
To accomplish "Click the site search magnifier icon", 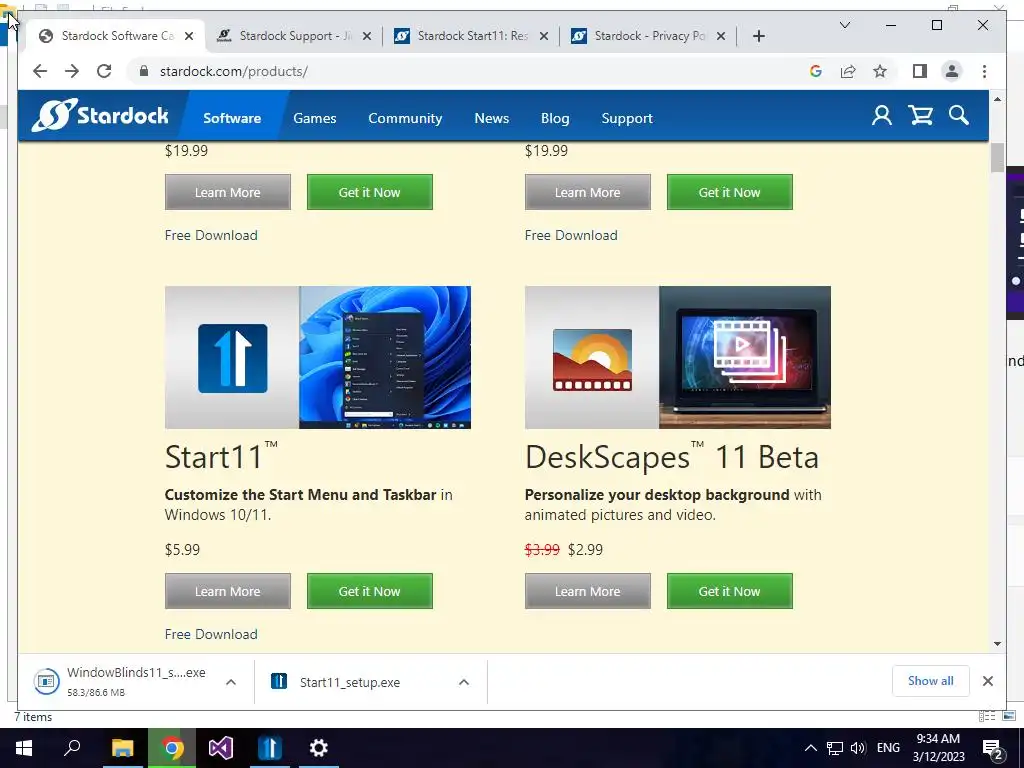I will tap(959, 116).
